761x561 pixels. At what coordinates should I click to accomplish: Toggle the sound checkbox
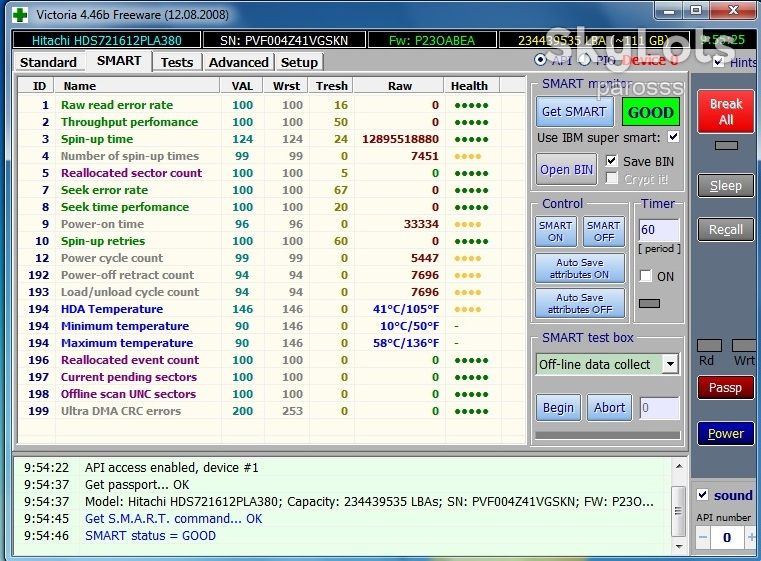(x=702, y=495)
